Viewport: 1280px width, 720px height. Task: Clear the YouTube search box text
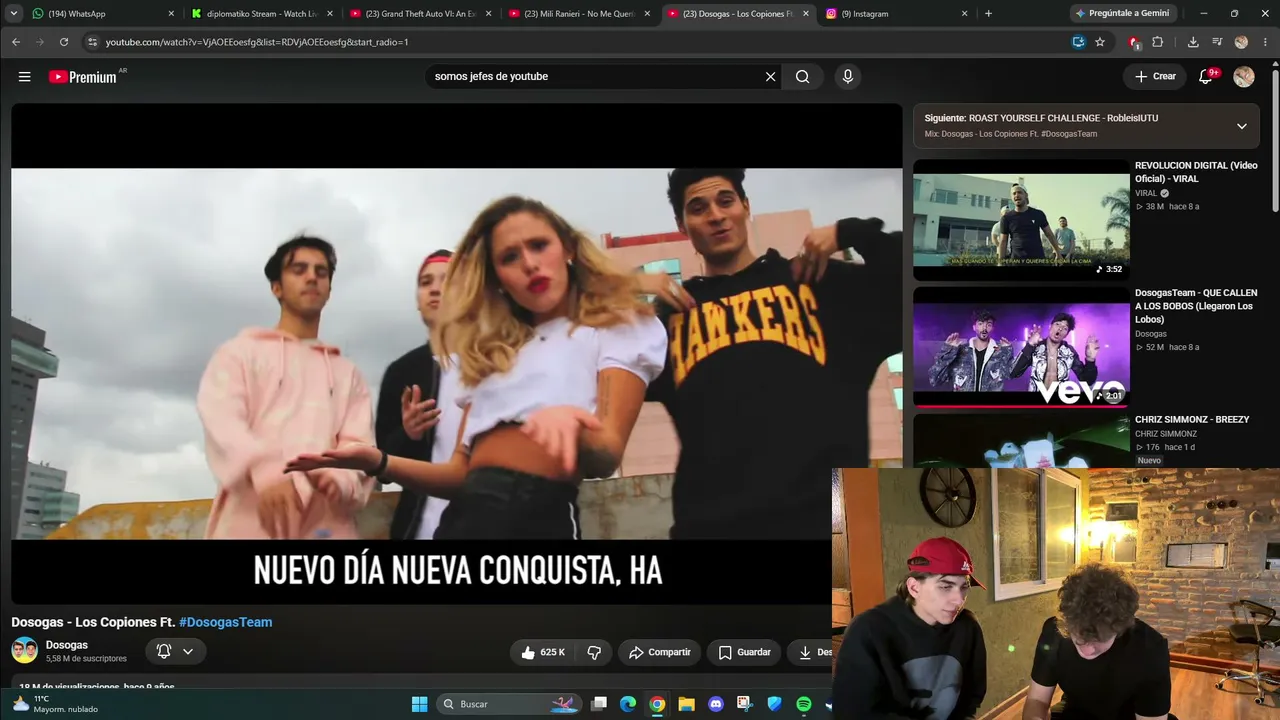click(x=770, y=77)
